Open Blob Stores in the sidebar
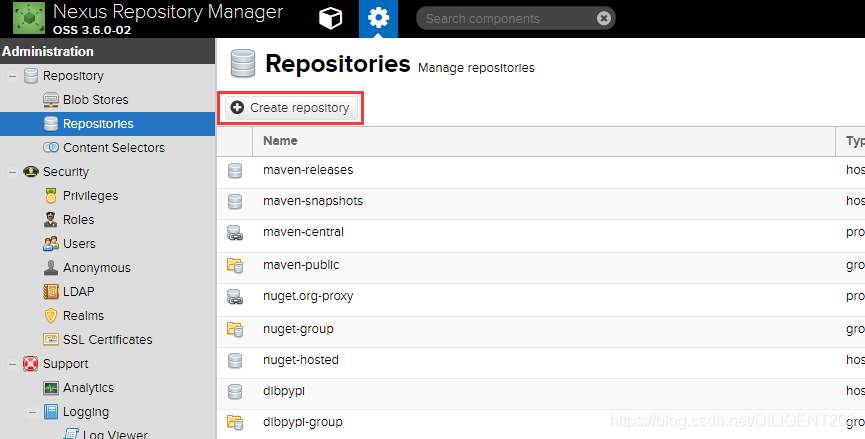Viewport: 865px width, 439px height. (x=95, y=100)
